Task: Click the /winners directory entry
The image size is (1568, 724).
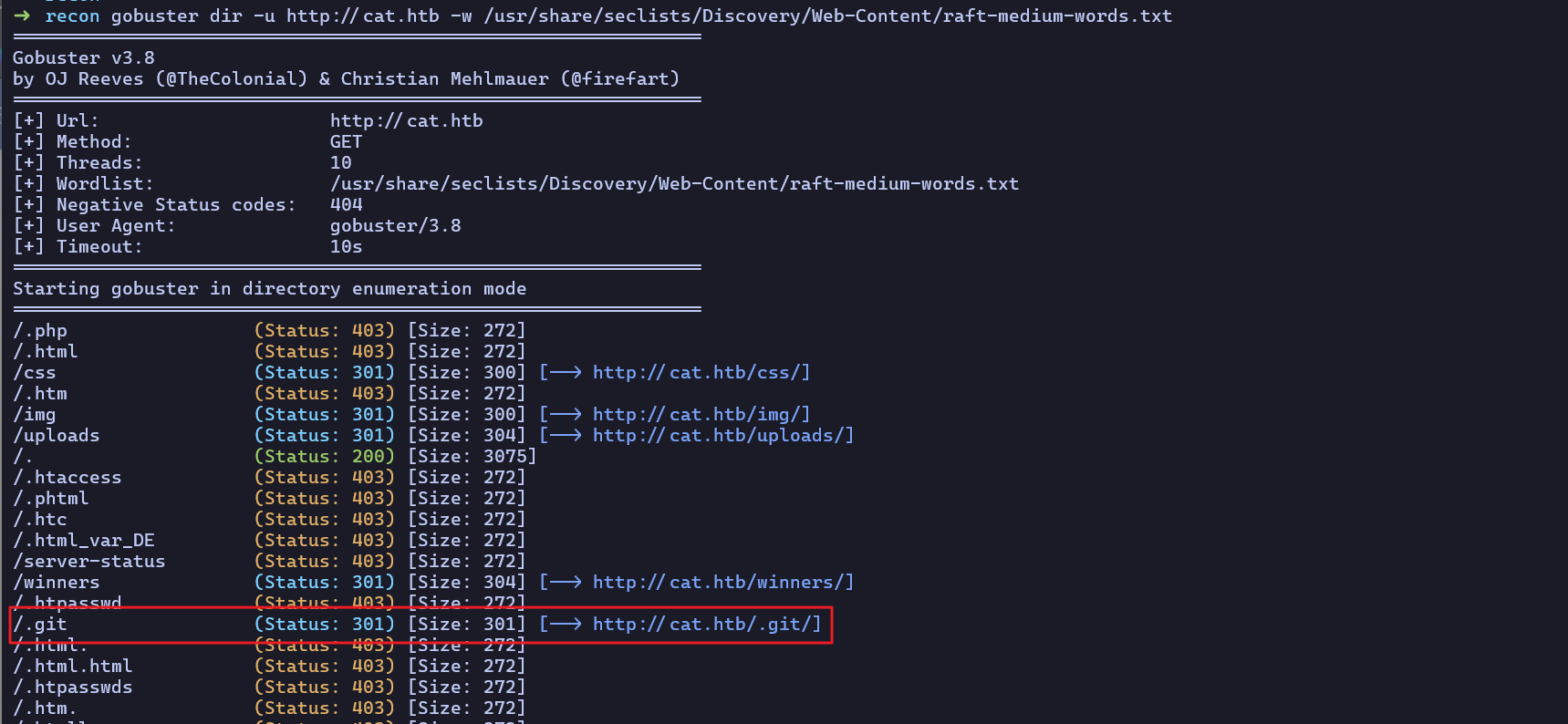Action: [x=57, y=582]
